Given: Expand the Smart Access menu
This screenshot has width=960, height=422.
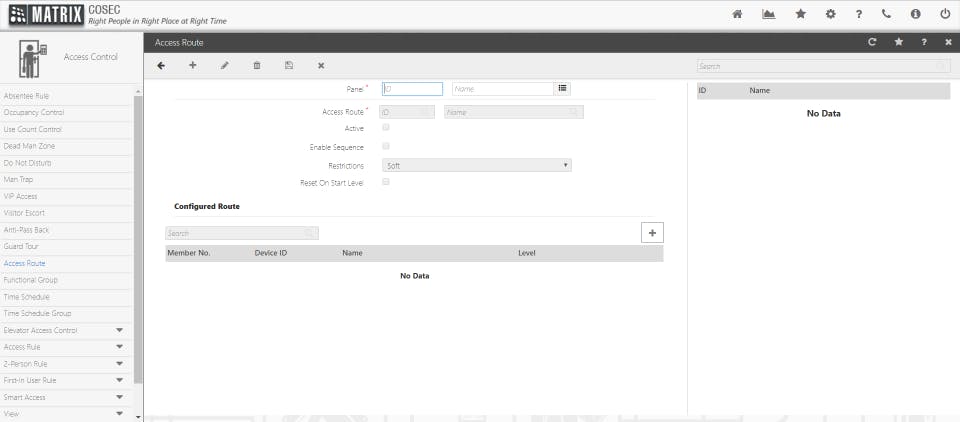Looking at the screenshot, I should coord(119,397).
